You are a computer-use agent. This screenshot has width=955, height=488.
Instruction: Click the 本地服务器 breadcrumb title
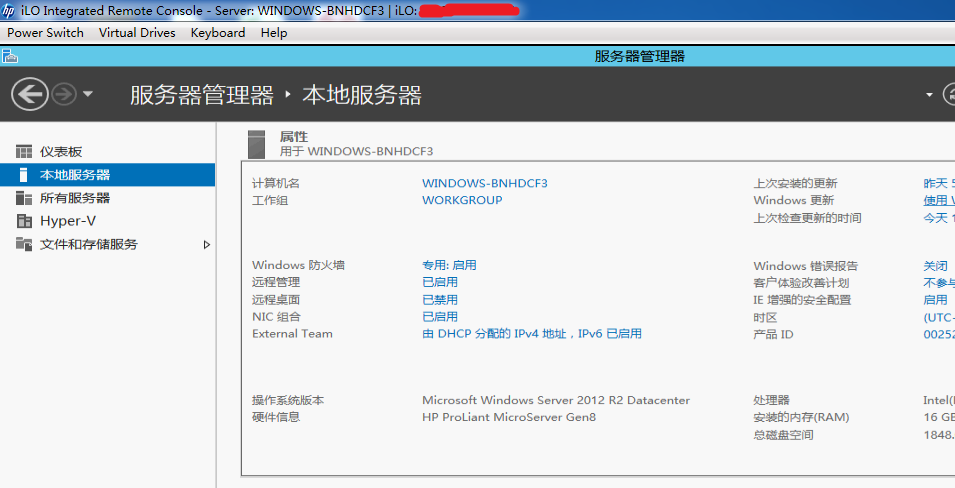(362, 95)
